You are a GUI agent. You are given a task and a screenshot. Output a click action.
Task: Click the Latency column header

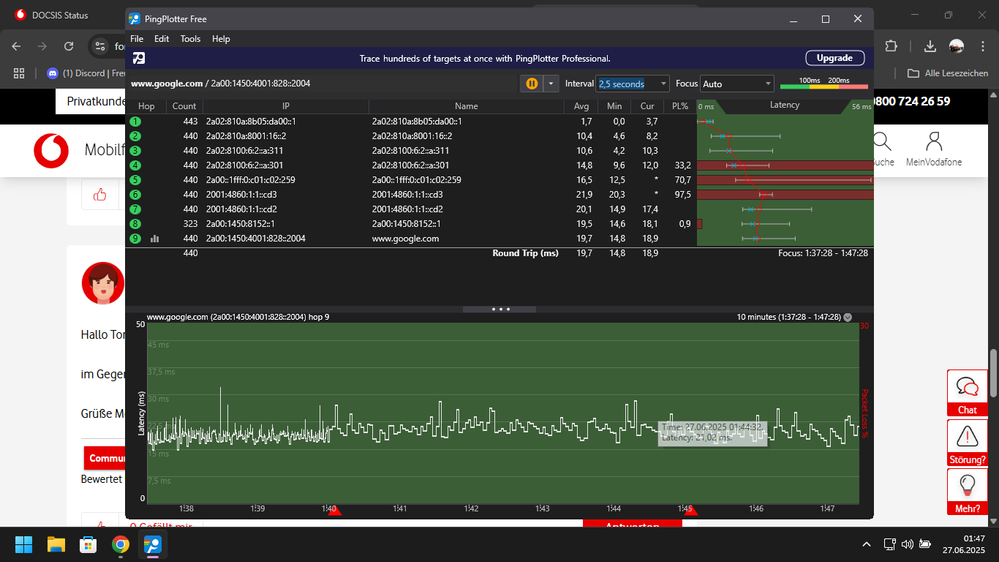(x=784, y=105)
